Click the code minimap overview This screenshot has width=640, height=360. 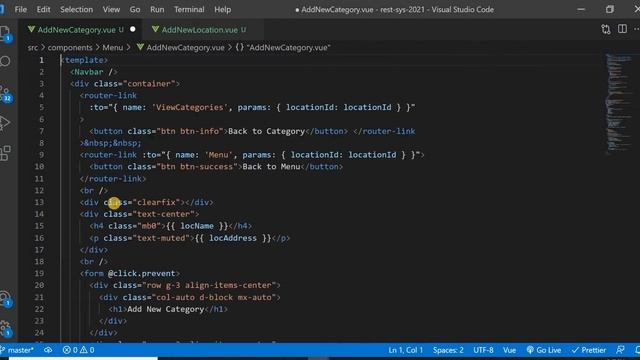click(619, 104)
